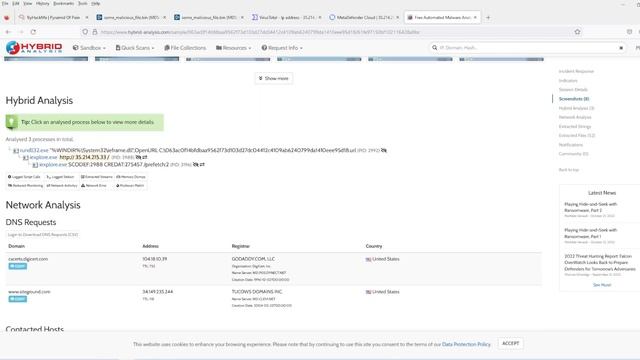
Task: Collapse the first iexplore.exe tree node
Action: click(x=25, y=158)
